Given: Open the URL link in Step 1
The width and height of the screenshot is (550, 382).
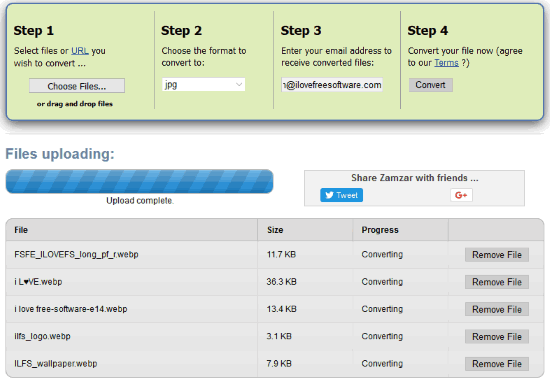Looking at the screenshot, I should tap(80, 51).
